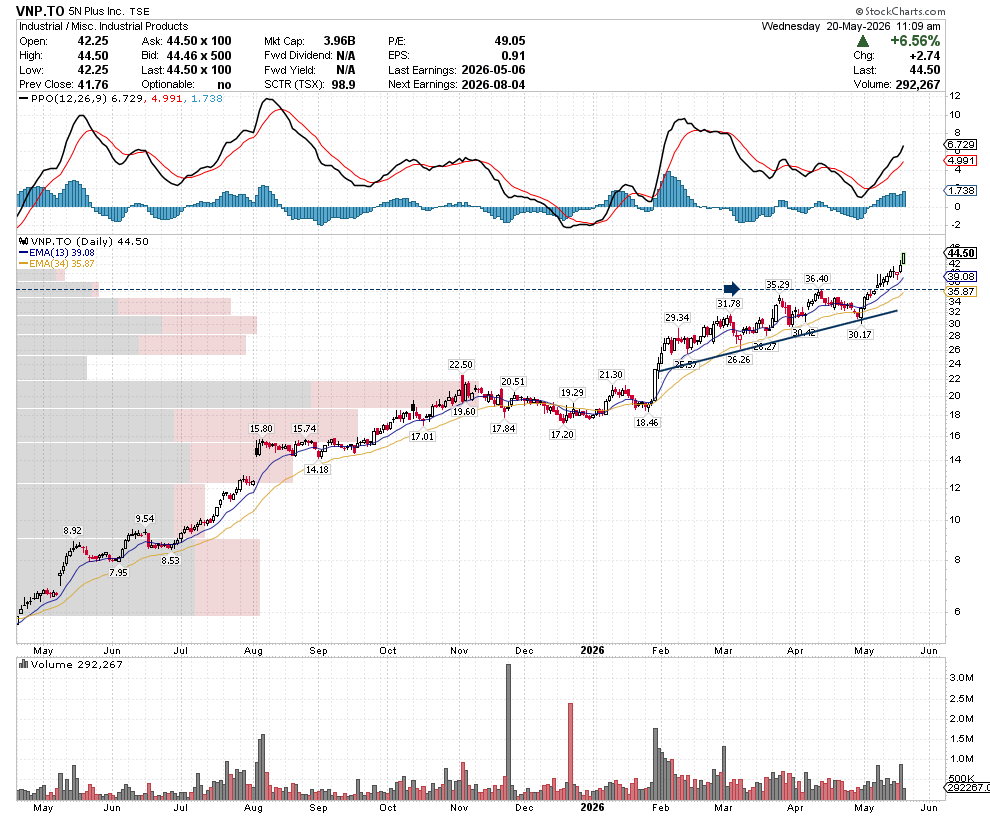Click the 17.20 December low label

pyautogui.click(x=562, y=434)
